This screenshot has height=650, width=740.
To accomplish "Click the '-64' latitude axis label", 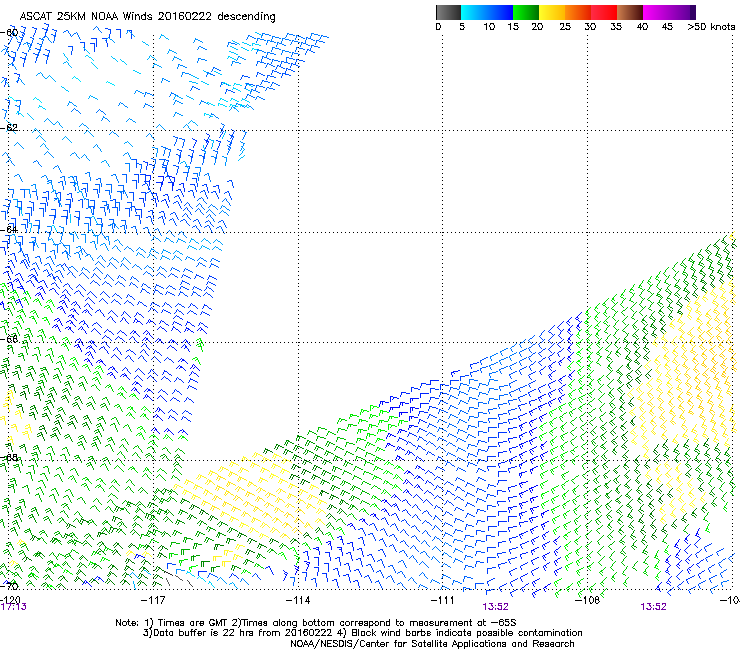I will pos(9,229).
